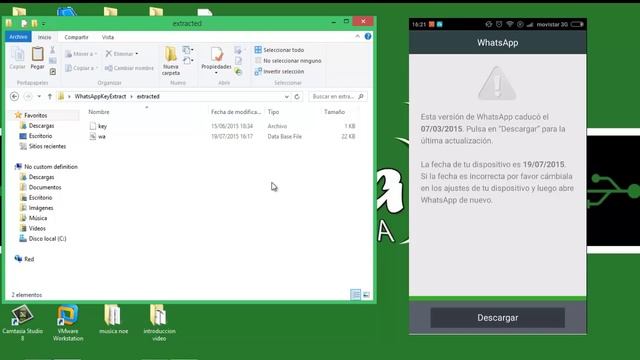Switch to the Compartir tab
Image resolution: width=640 pixels, height=360 pixels.
coord(76,37)
